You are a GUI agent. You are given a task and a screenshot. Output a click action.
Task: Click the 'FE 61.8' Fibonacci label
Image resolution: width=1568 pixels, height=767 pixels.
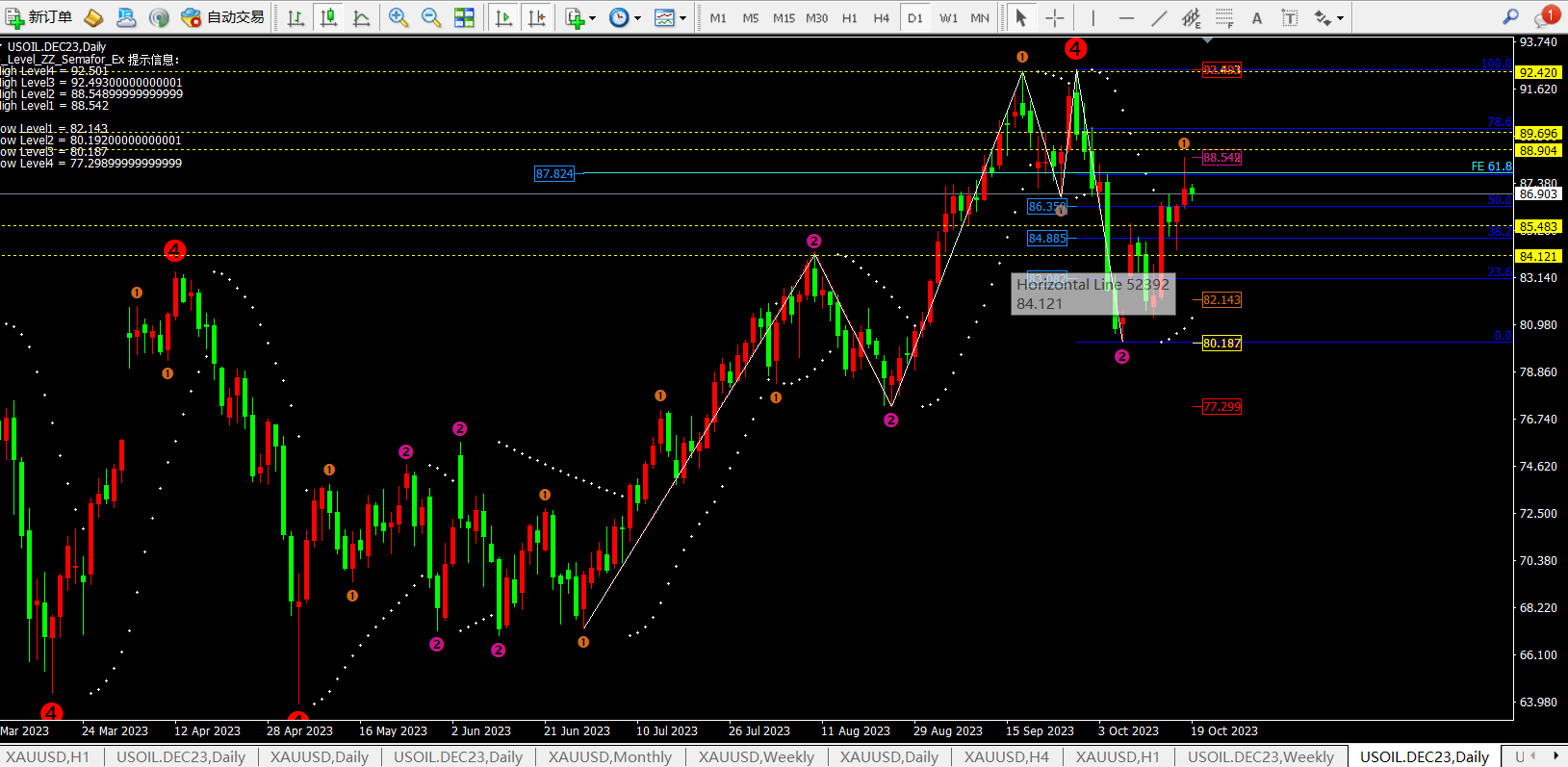(x=1491, y=166)
